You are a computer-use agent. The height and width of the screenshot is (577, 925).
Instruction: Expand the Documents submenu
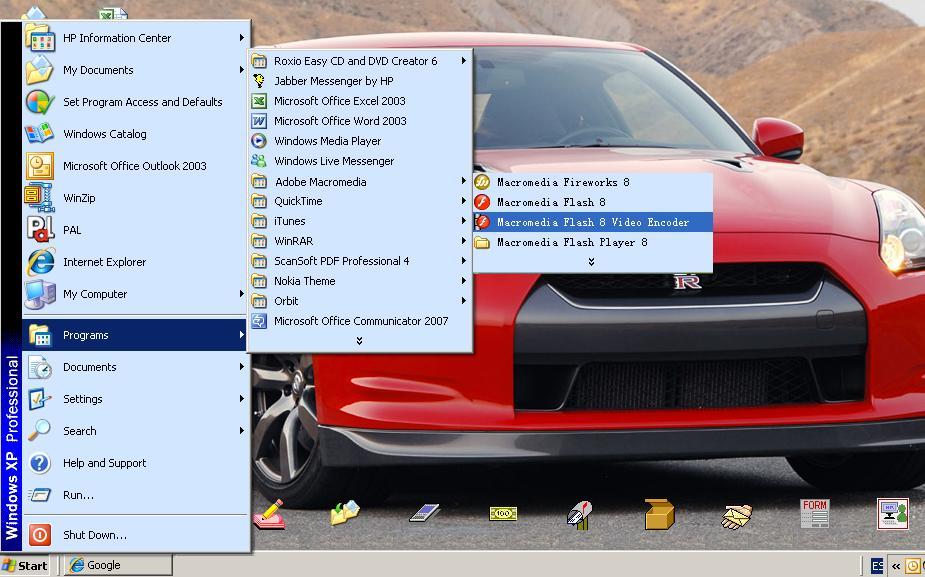[135, 367]
